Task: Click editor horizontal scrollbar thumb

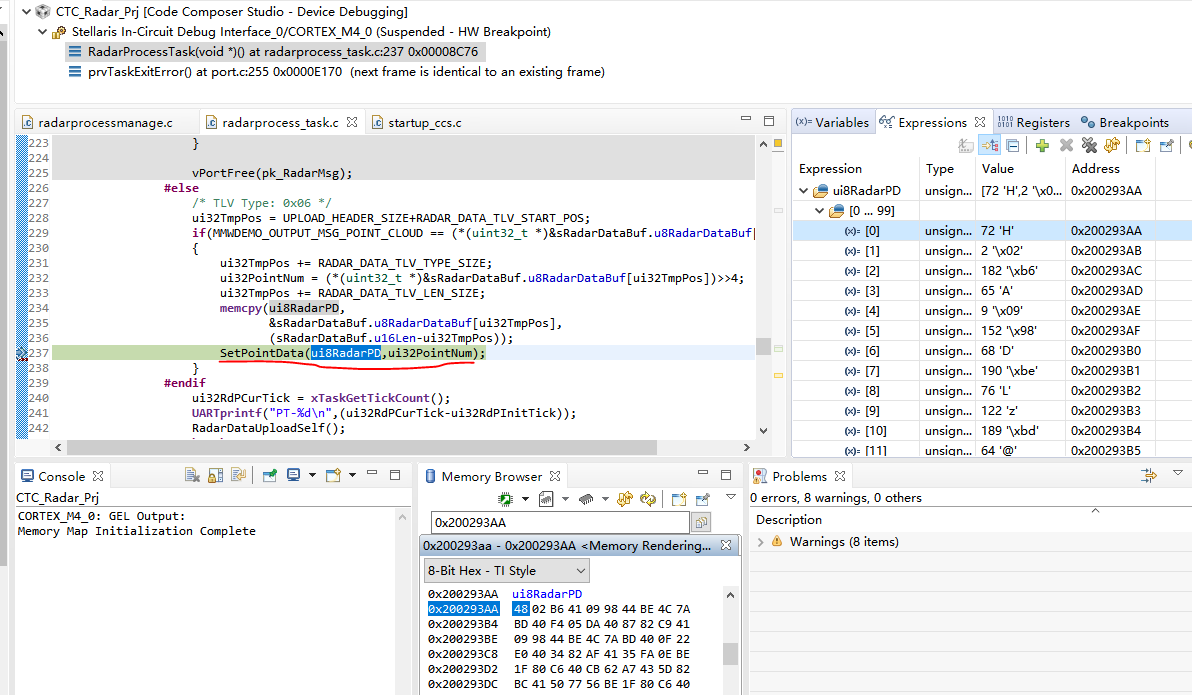Action: coord(362,447)
